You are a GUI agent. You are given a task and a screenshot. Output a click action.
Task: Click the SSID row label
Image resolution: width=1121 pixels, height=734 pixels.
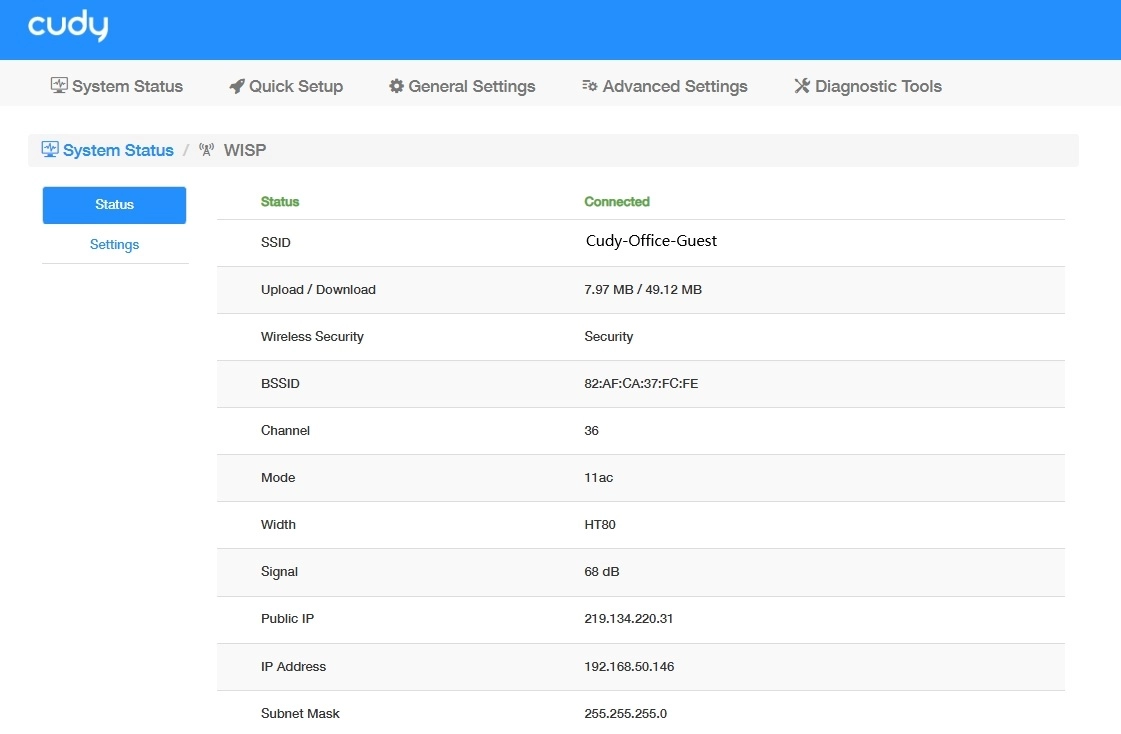click(x=275, y=242)
